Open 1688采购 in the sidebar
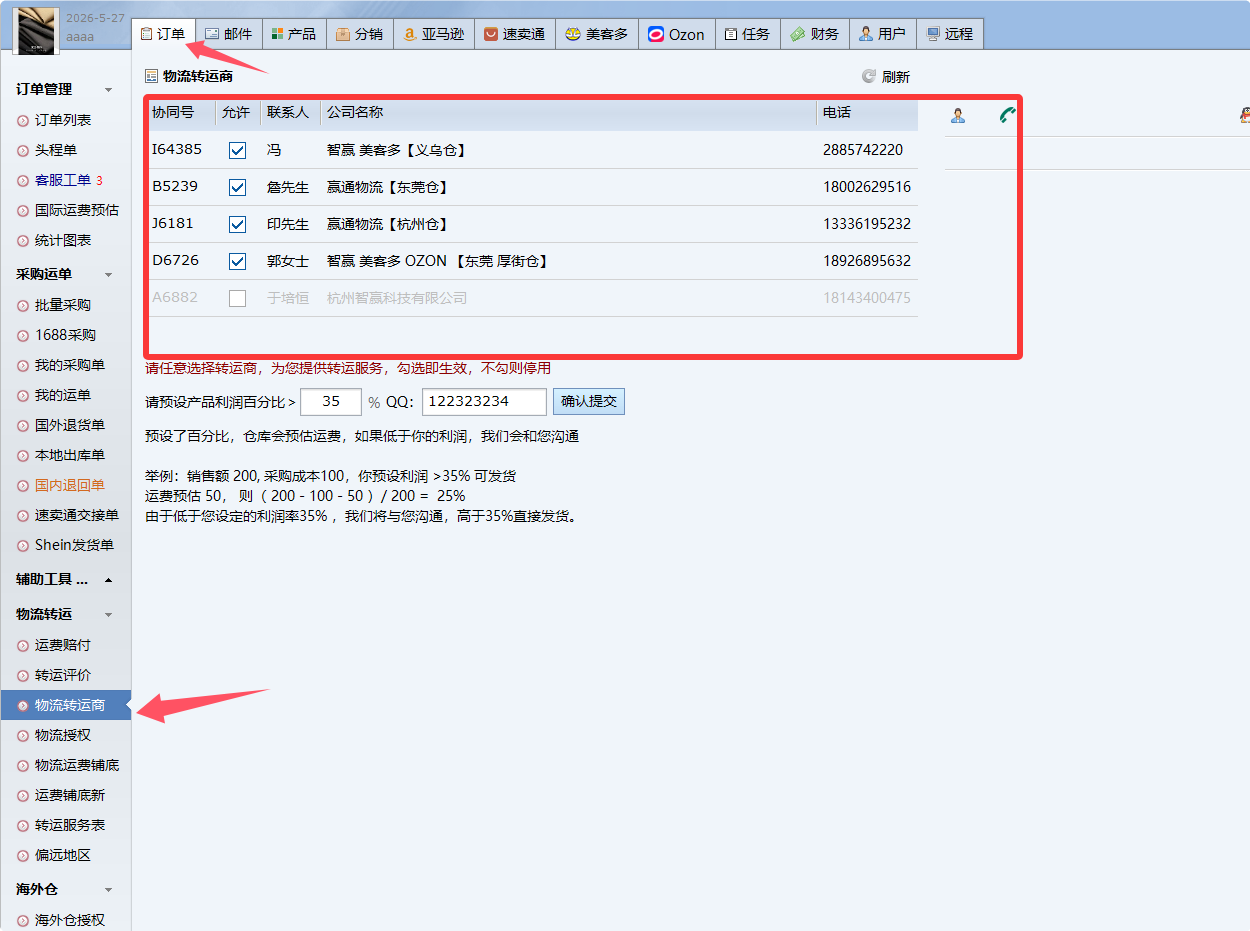Viewport: 1250px width, 931px height. 65,335
